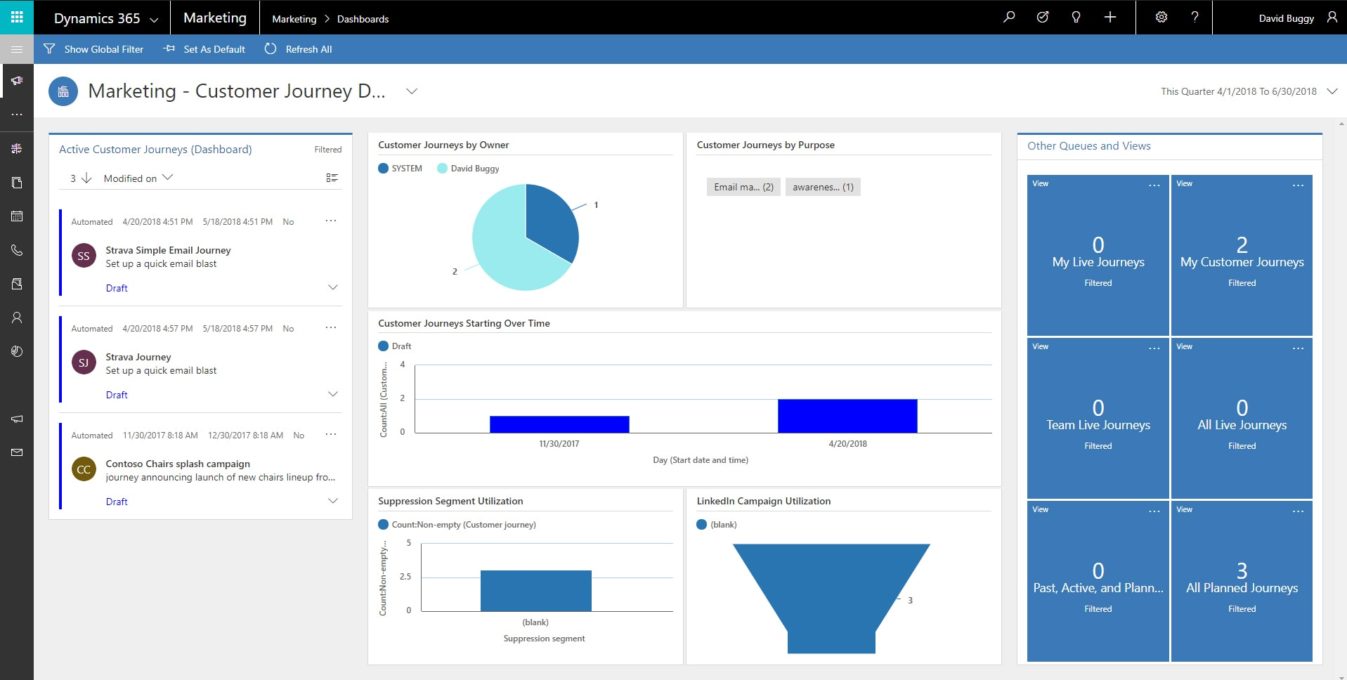Click the list view layout icon
This screenshot has height=680, width=1347.
tap(332, 178)
